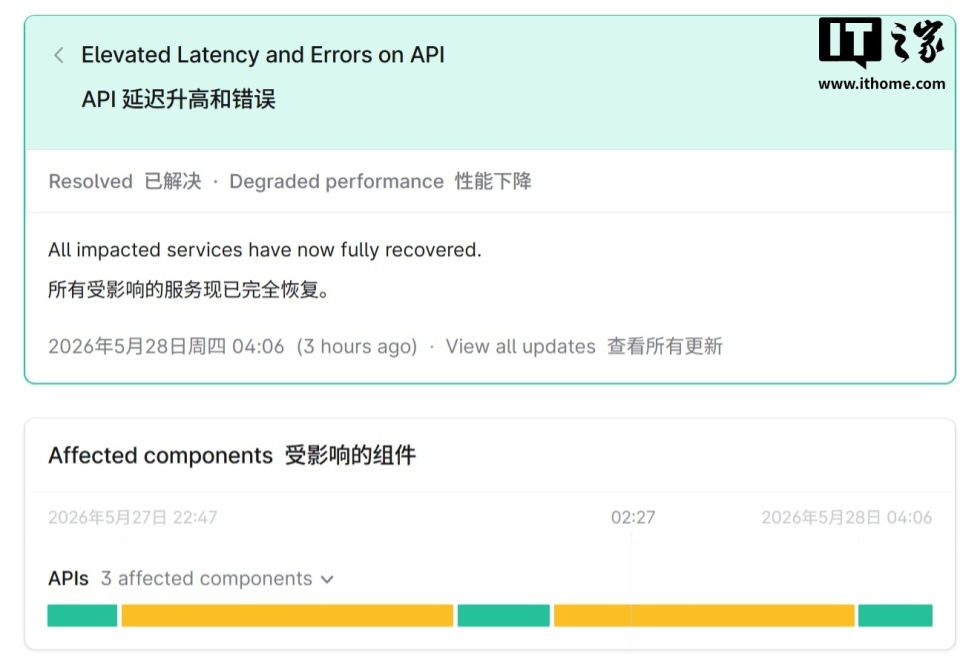960x660 pixels.
Task: Click the 'API 延迟升高和错误' translated title
Action: coord(178,99)
